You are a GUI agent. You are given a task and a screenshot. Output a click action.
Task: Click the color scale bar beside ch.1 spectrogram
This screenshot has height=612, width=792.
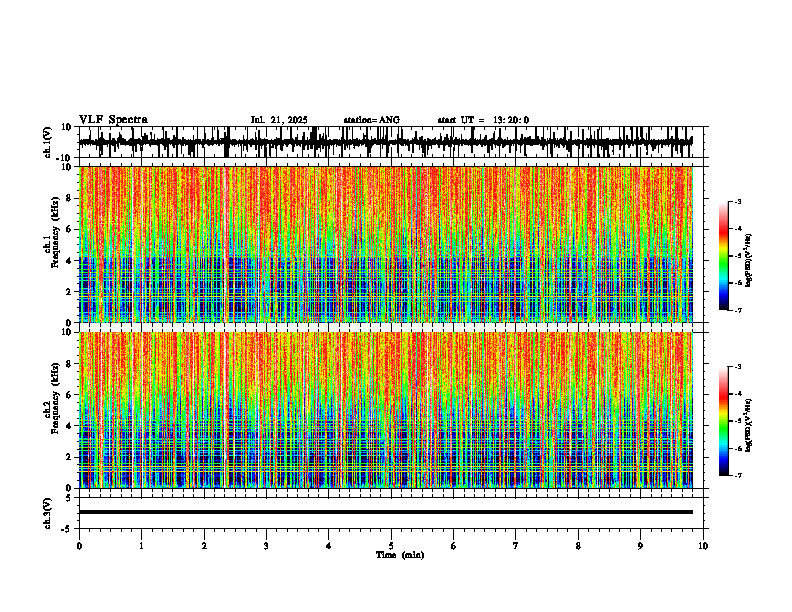[x=724, y=256]
